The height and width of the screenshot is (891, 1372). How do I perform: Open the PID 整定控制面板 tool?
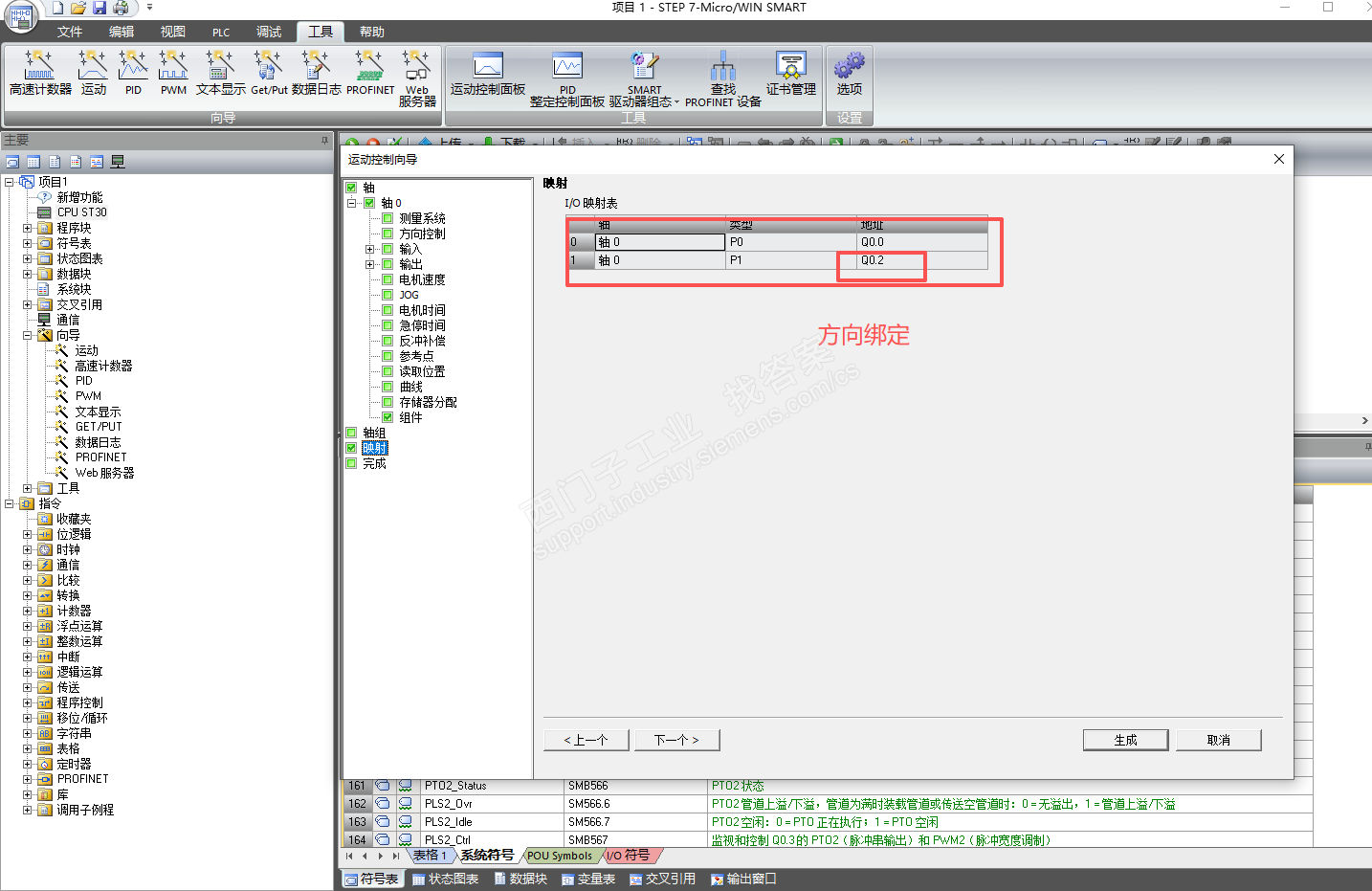(x=567, y=78)
